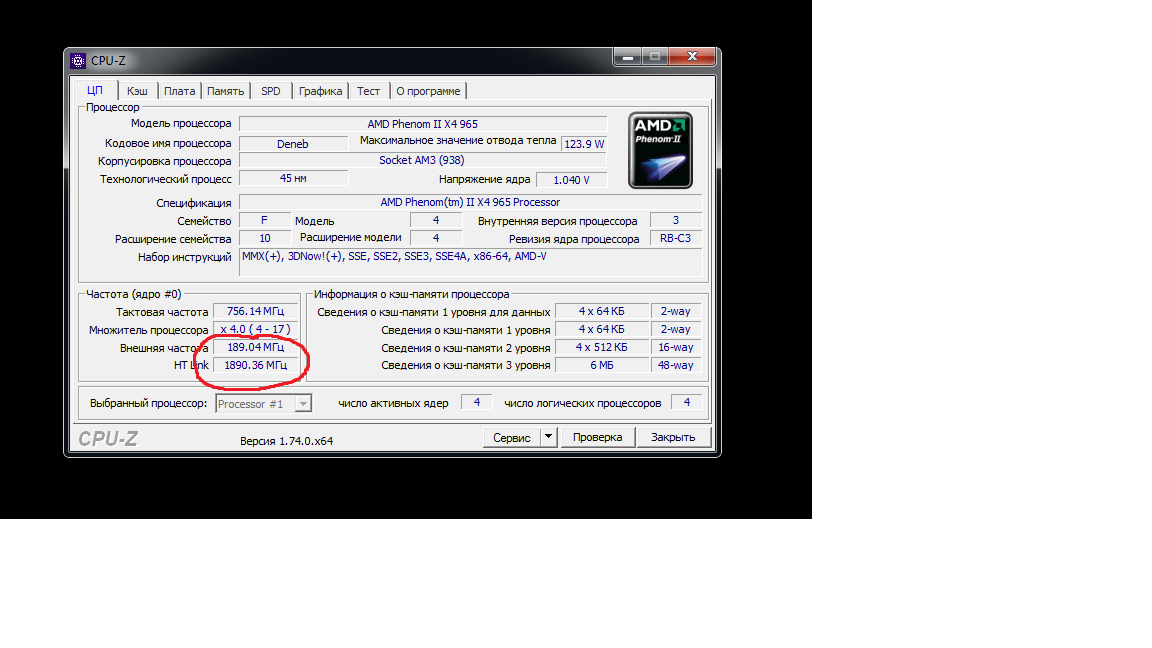1152x648 pixels.
Task: Click the L3 cache 6 МБ value
Action: pyautogui.click(x=602, y=365)
